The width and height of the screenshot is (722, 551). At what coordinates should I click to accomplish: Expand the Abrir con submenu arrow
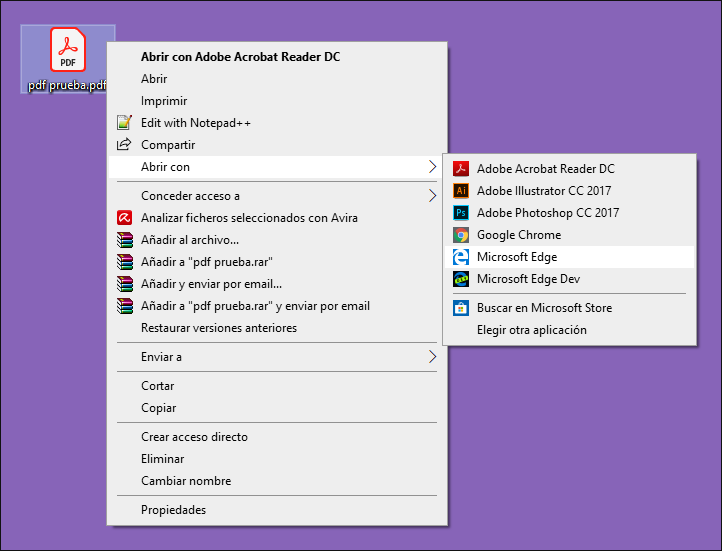432,167
